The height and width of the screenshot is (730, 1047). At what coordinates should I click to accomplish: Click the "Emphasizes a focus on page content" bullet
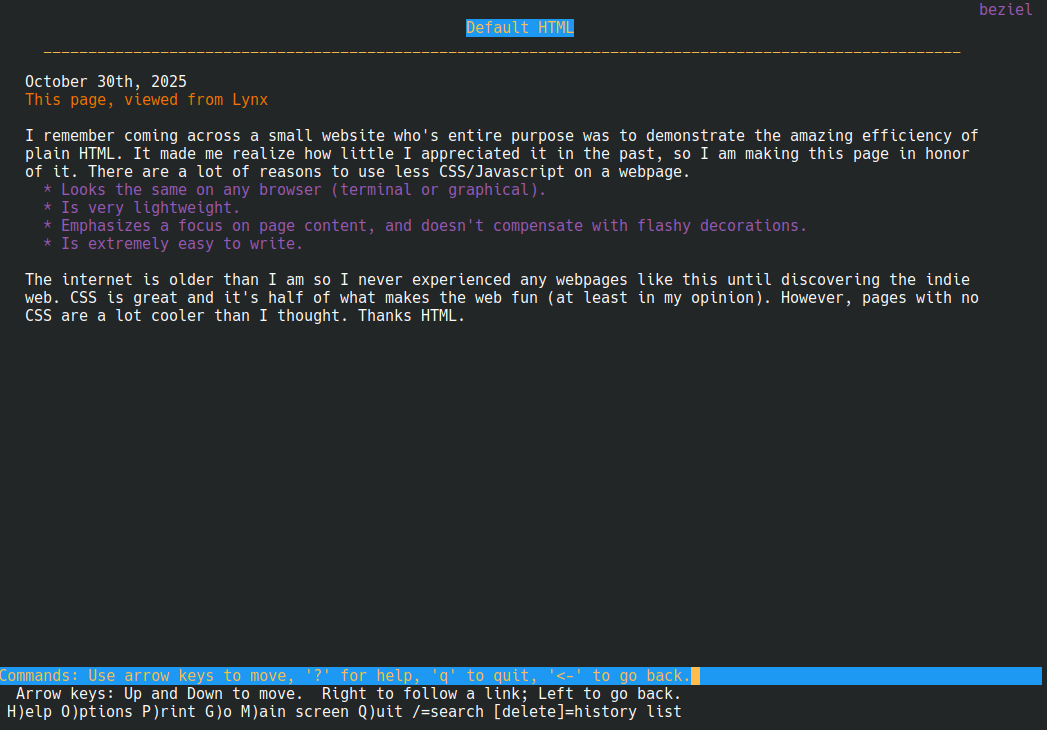(x=433, y=226)
